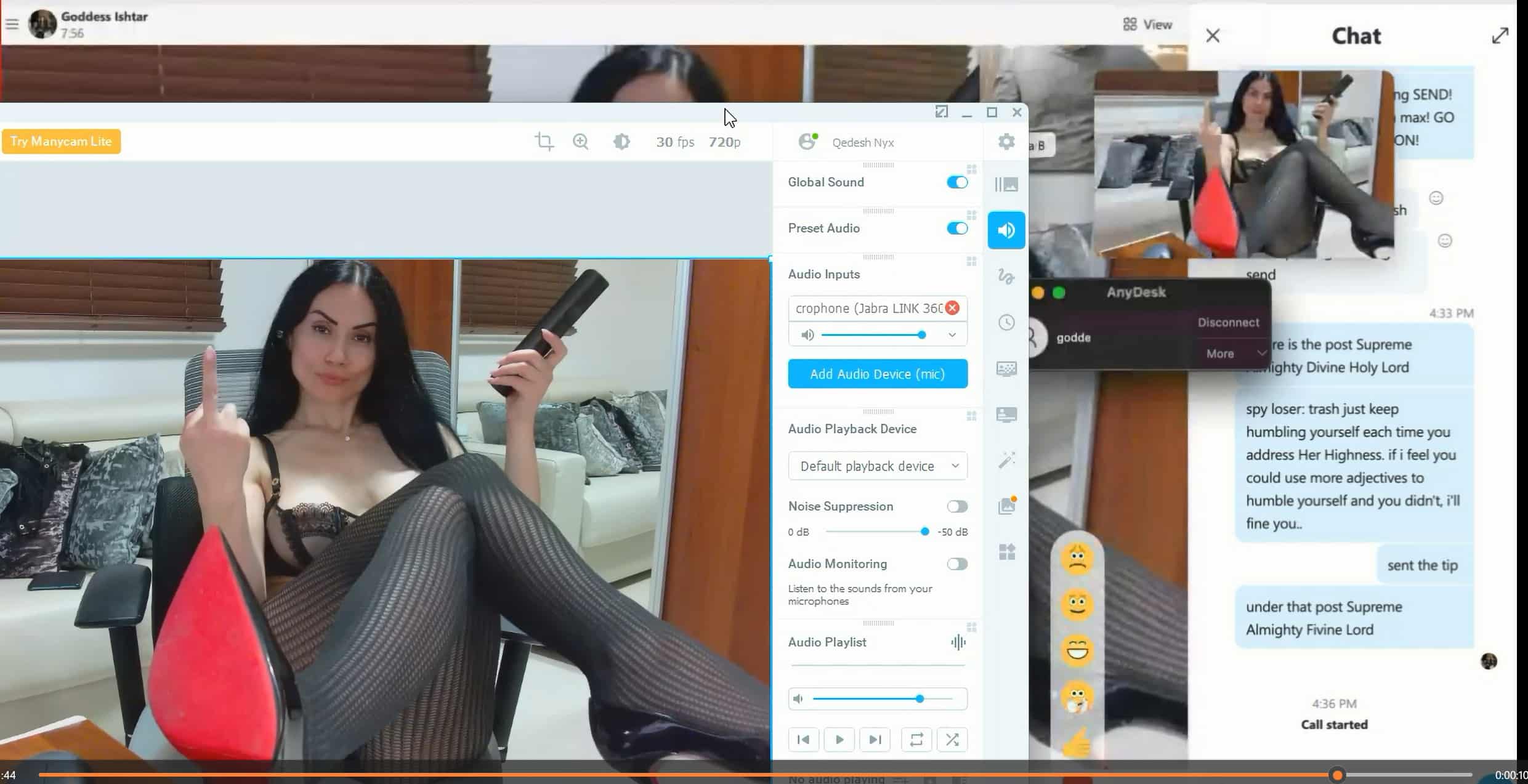Image resolution: width=1528 pixels, height=784 pixels.
Task: Click the Qedesh Nyx username
Action: point(863,143)
